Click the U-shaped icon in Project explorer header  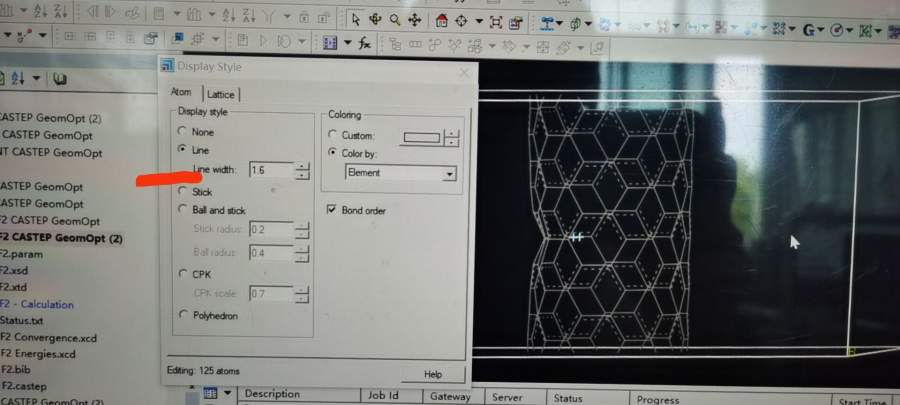60,79
